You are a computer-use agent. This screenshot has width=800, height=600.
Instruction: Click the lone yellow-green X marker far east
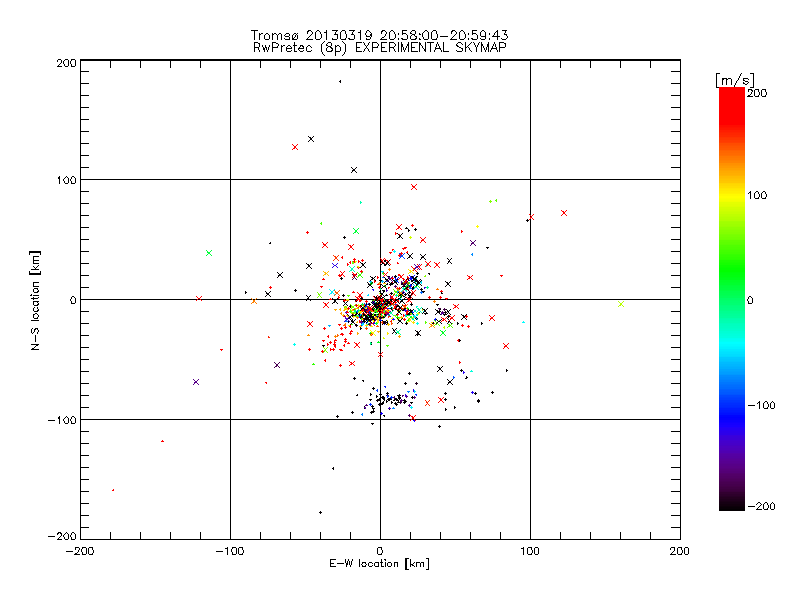point(621,304)
